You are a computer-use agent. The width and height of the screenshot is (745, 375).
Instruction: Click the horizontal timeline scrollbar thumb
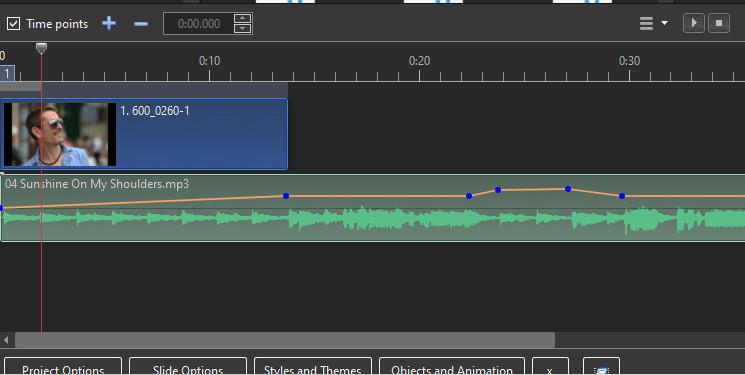click(x=285, y=340)
